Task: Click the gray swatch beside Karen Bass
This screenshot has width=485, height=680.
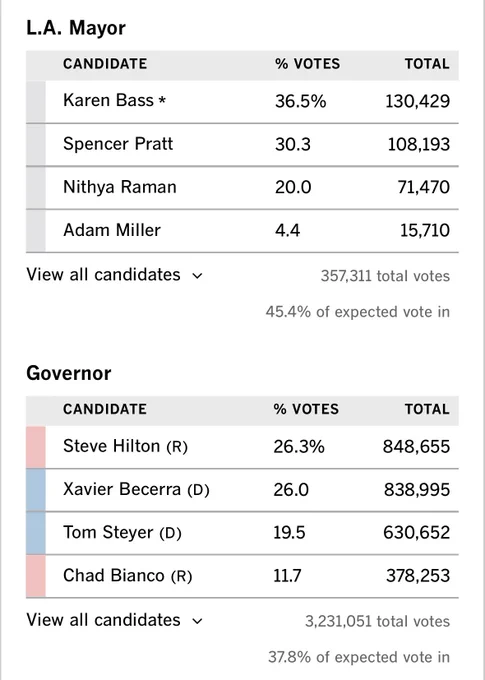Action: pyautogui.click(x=36, y=101)
